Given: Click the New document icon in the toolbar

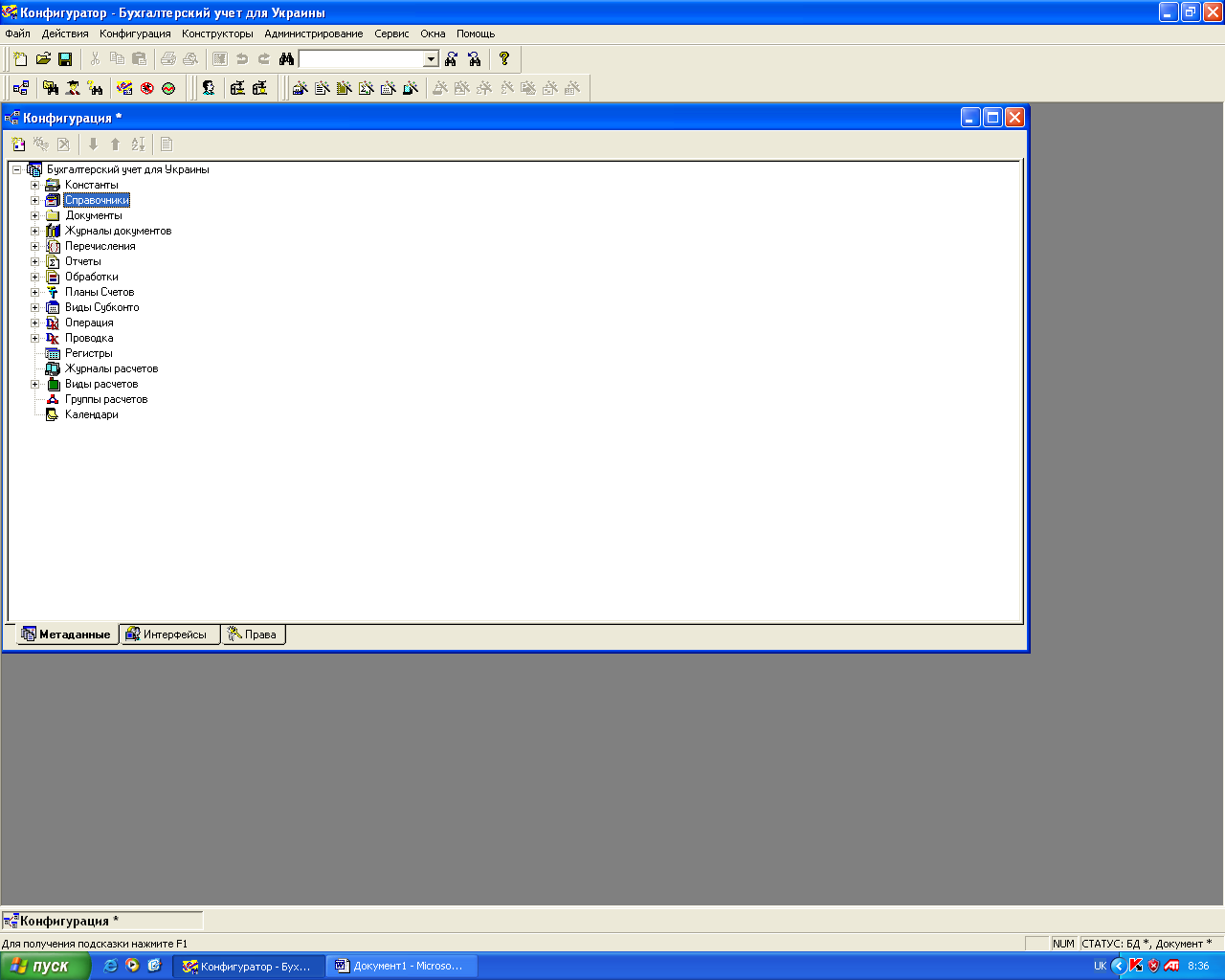Looking at the screenshot, I should tap(20, 59).
